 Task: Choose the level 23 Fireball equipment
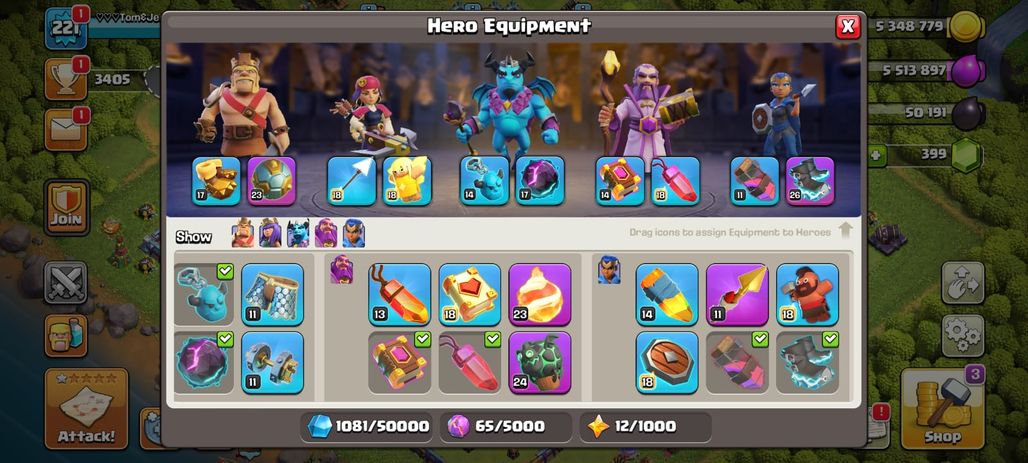pos(540,294)
